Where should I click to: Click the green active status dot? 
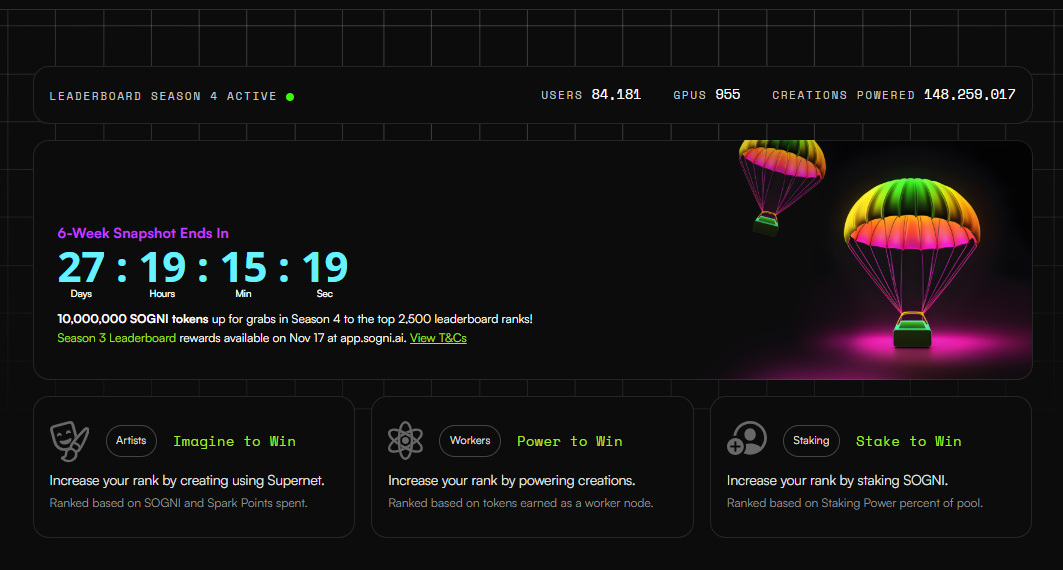click(290, 97)
